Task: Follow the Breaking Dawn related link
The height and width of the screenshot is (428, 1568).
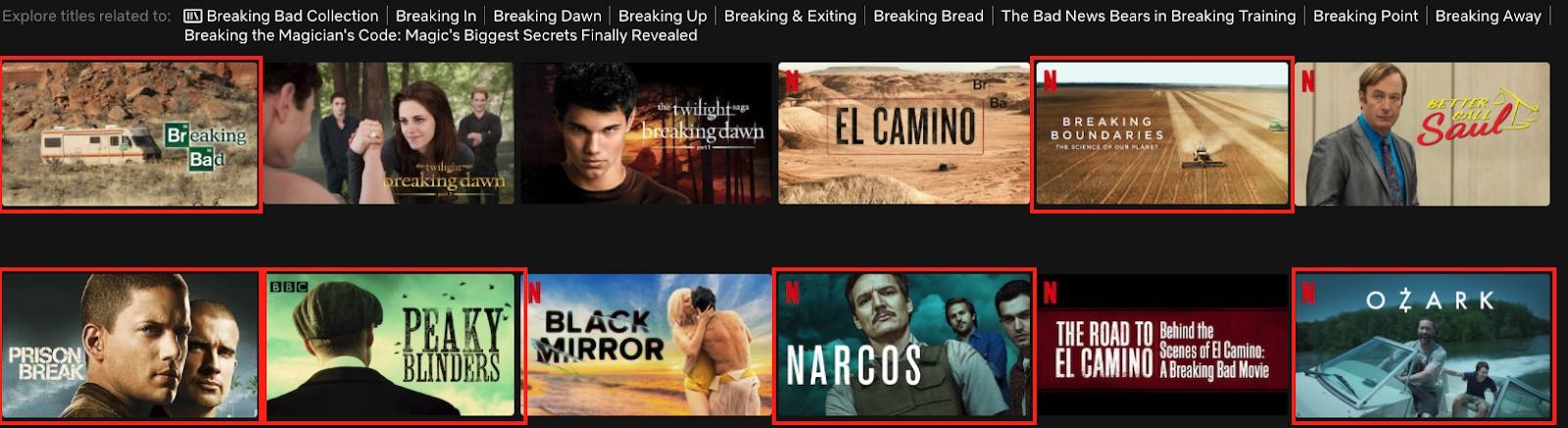Action: point(547,16)
